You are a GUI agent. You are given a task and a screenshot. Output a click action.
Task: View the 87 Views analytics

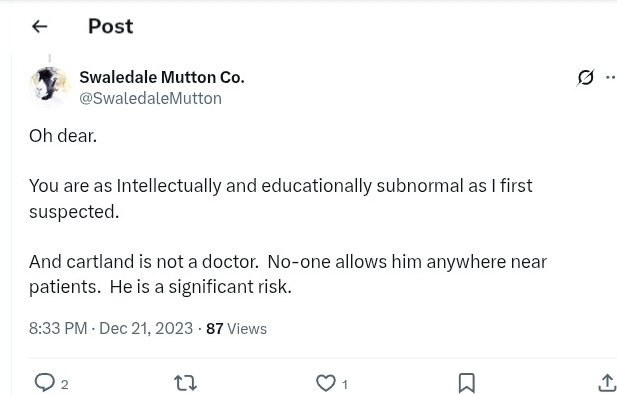click(x=236, y=329)
